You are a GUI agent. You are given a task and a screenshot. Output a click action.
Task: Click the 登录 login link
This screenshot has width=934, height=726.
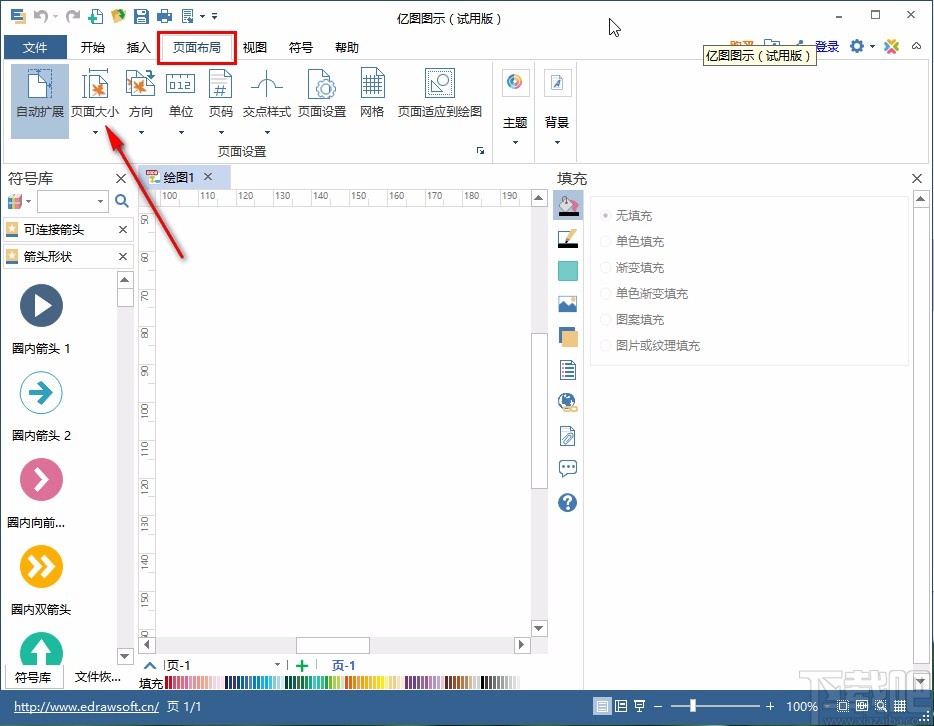[827, 46]
